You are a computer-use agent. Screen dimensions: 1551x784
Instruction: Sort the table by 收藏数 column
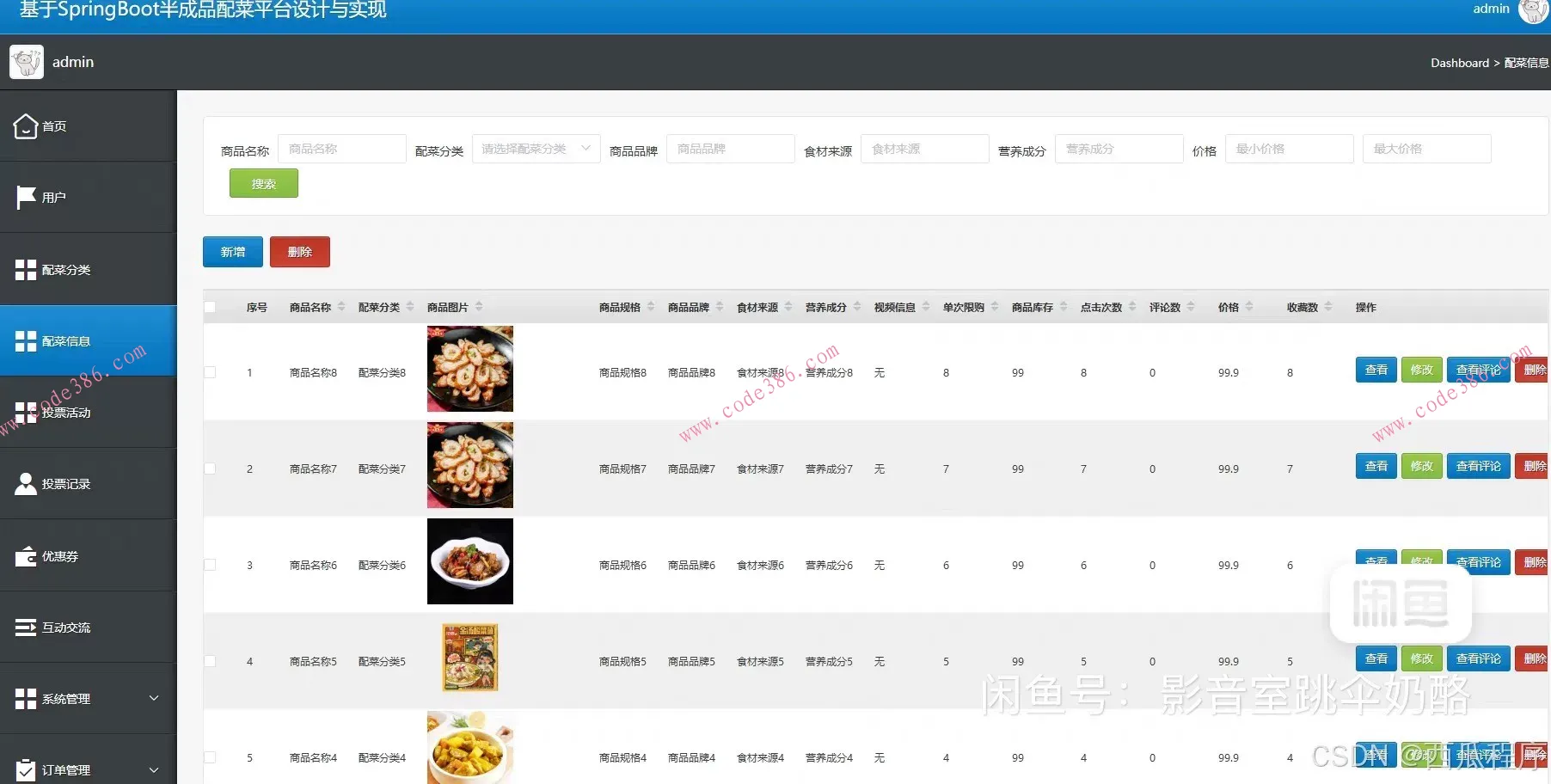tap(1328, 307)
